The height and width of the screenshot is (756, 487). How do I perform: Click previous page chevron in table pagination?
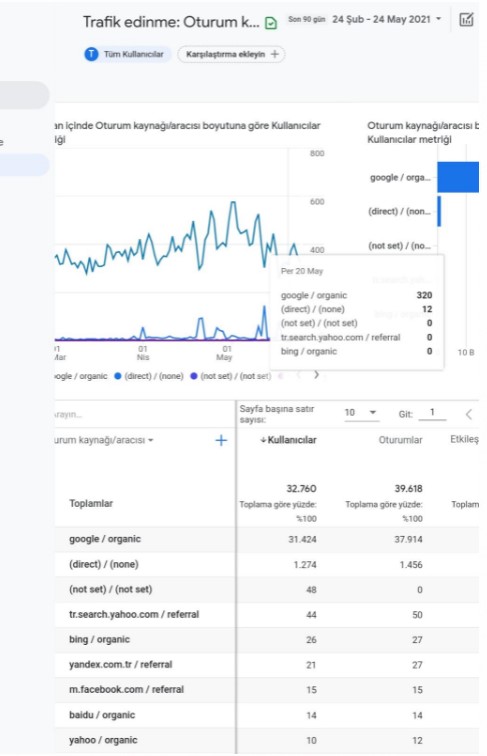[x=468, y=414]
